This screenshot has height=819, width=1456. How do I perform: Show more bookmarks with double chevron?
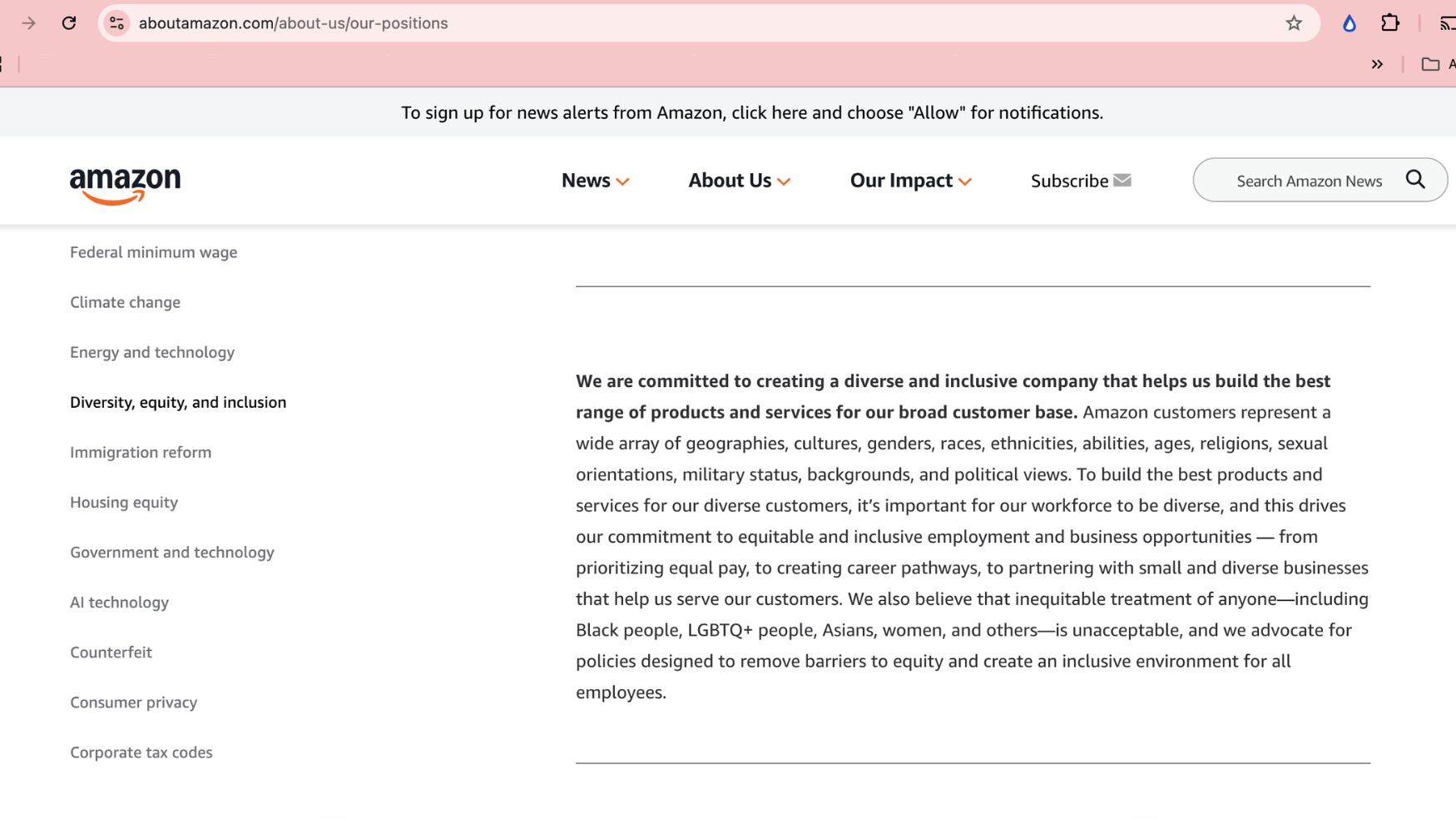pos(1377,64)
